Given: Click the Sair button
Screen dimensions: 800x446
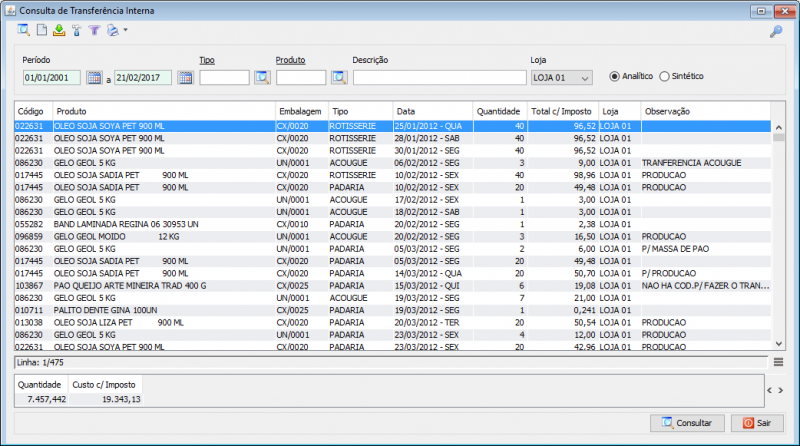Looking at the screenshot, I should click(757, 423).
